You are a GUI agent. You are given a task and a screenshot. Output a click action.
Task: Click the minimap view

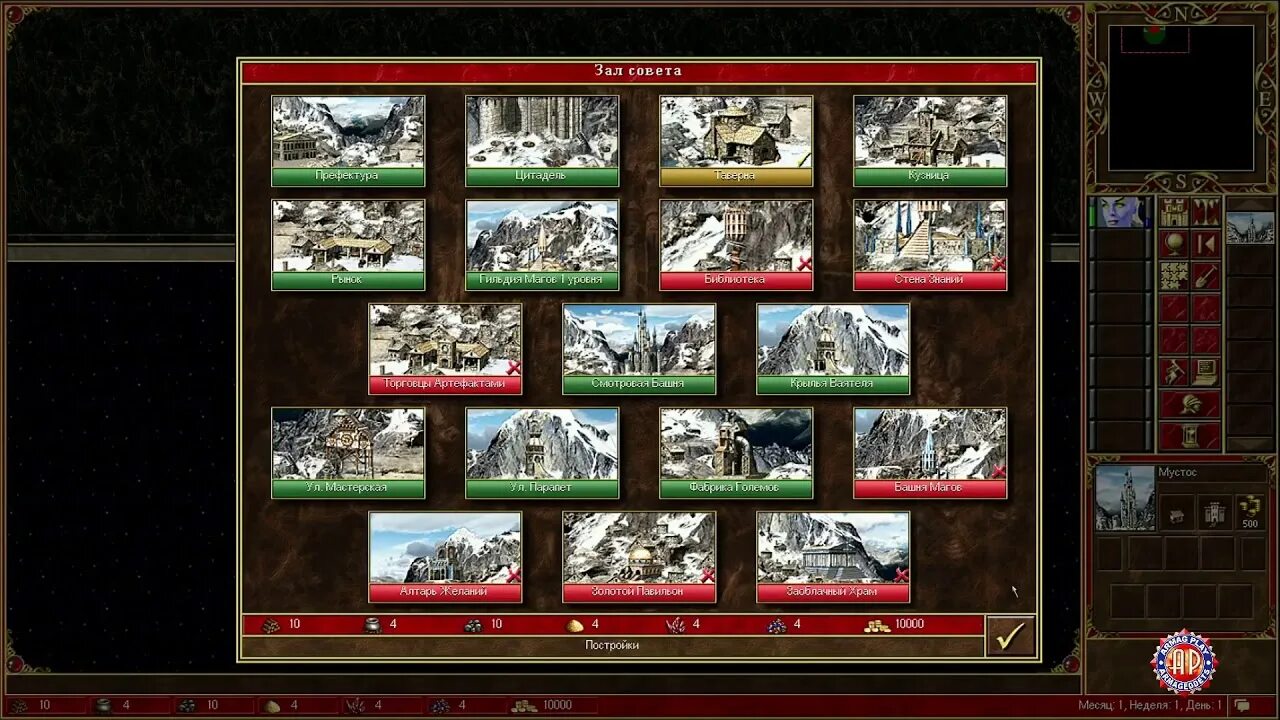pos(1181,98)
